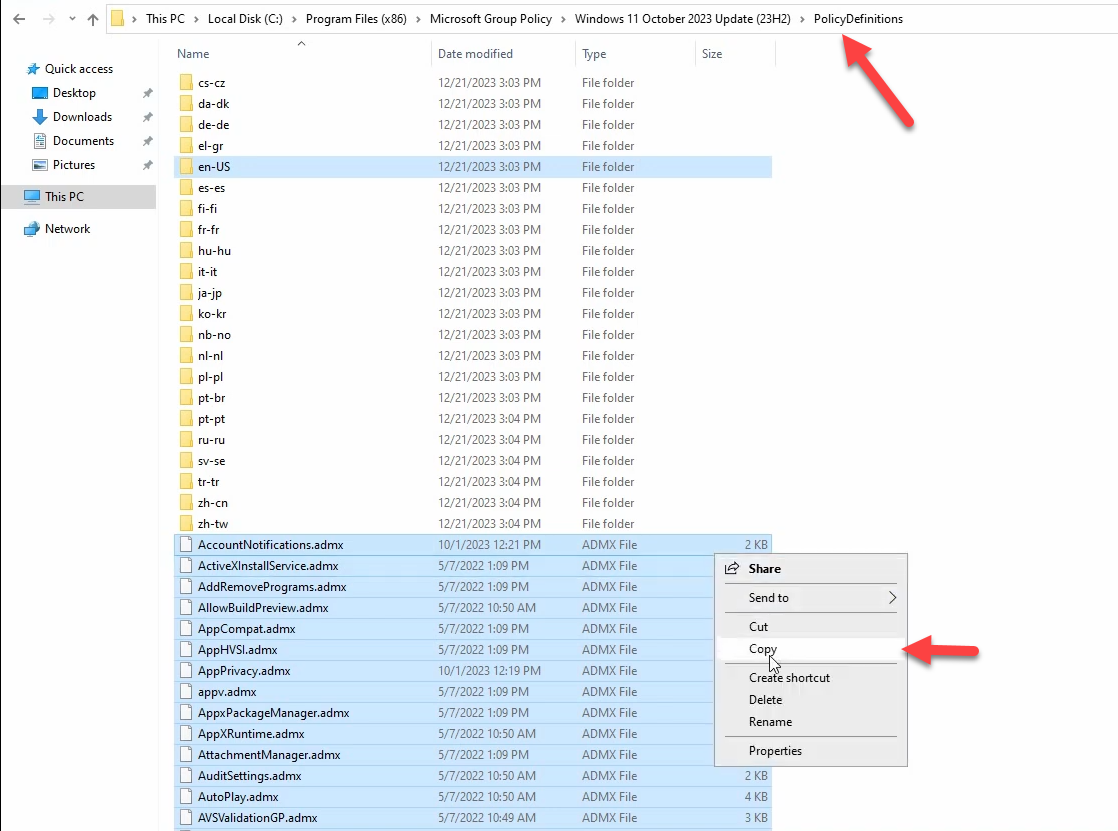Navigate to Program Files (x86) breadcrumb

pos(356,19)
